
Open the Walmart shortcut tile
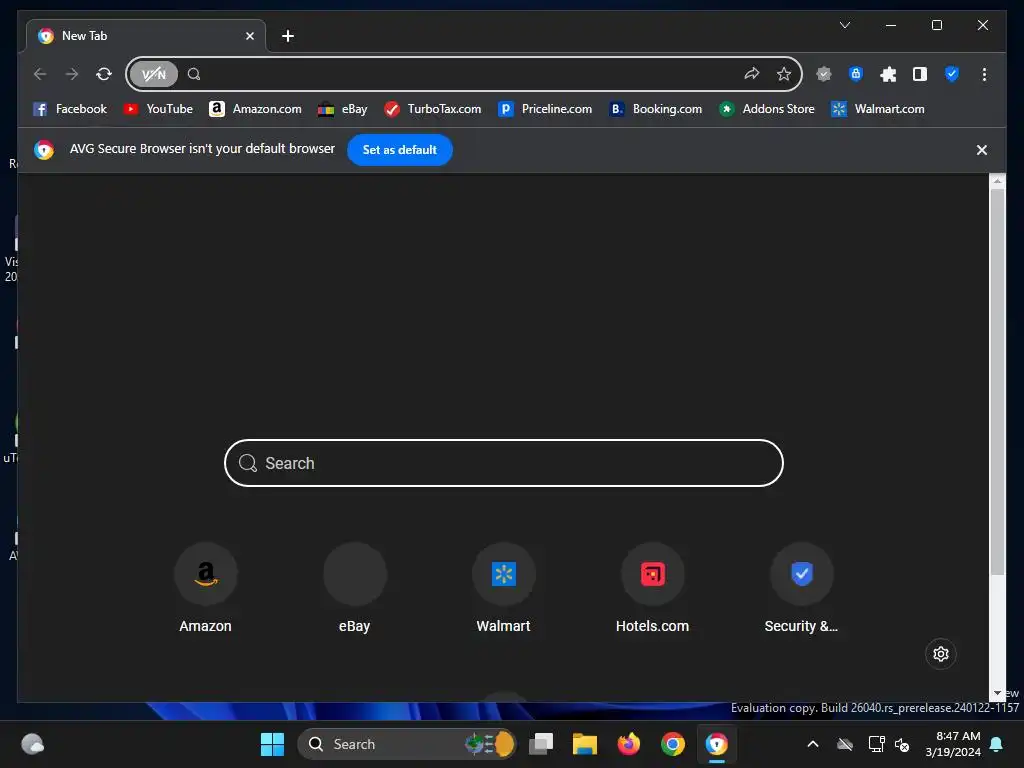[504, 588]
